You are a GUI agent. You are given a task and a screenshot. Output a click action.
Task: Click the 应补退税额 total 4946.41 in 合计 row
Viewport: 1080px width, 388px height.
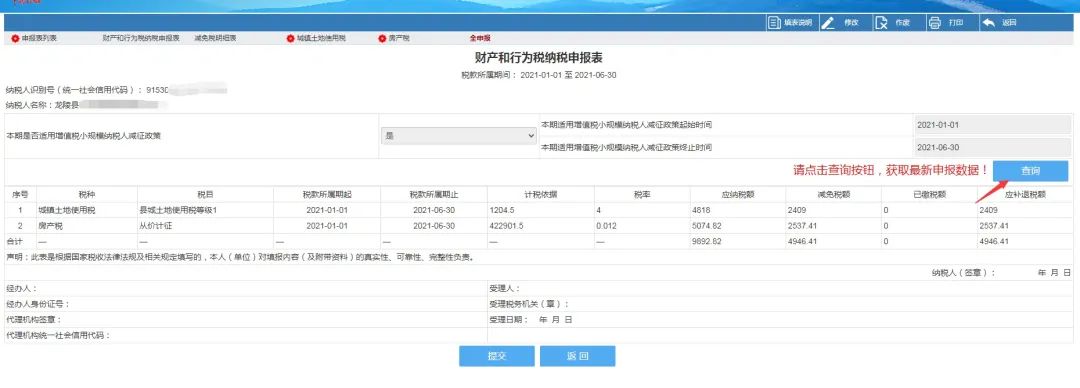995,241
